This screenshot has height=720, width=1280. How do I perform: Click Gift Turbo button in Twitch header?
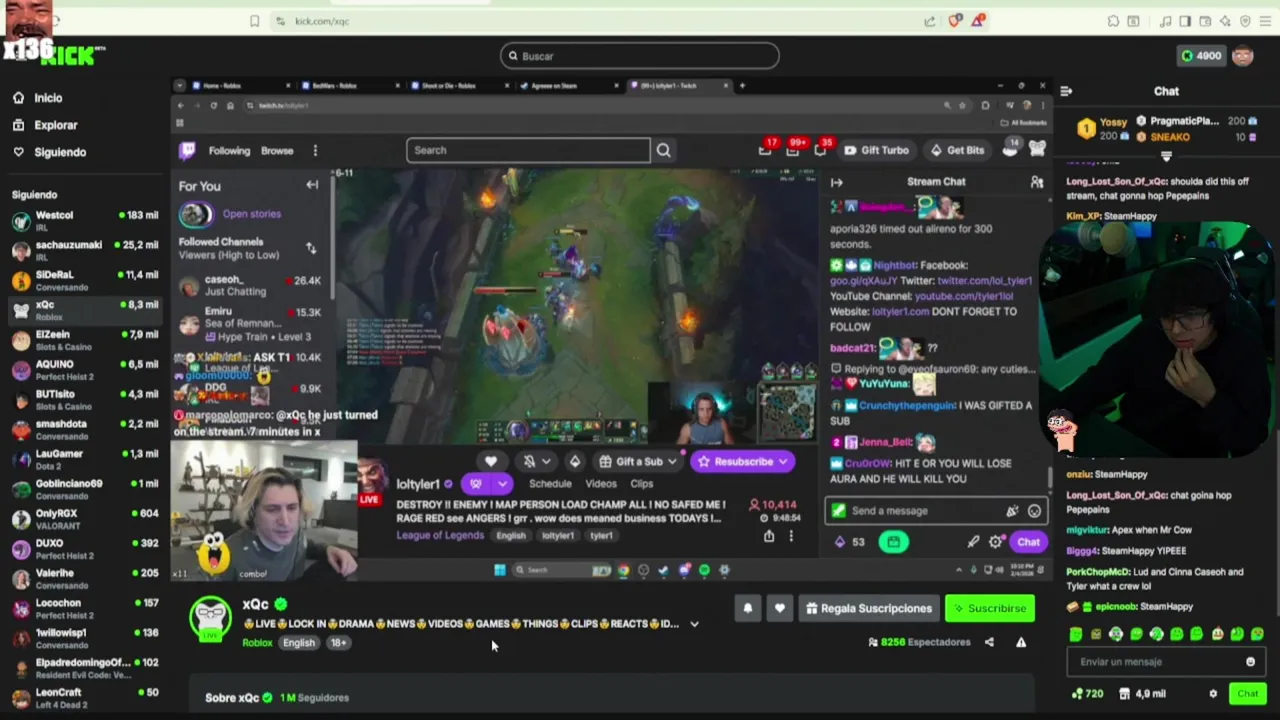[x=876, y=150]
